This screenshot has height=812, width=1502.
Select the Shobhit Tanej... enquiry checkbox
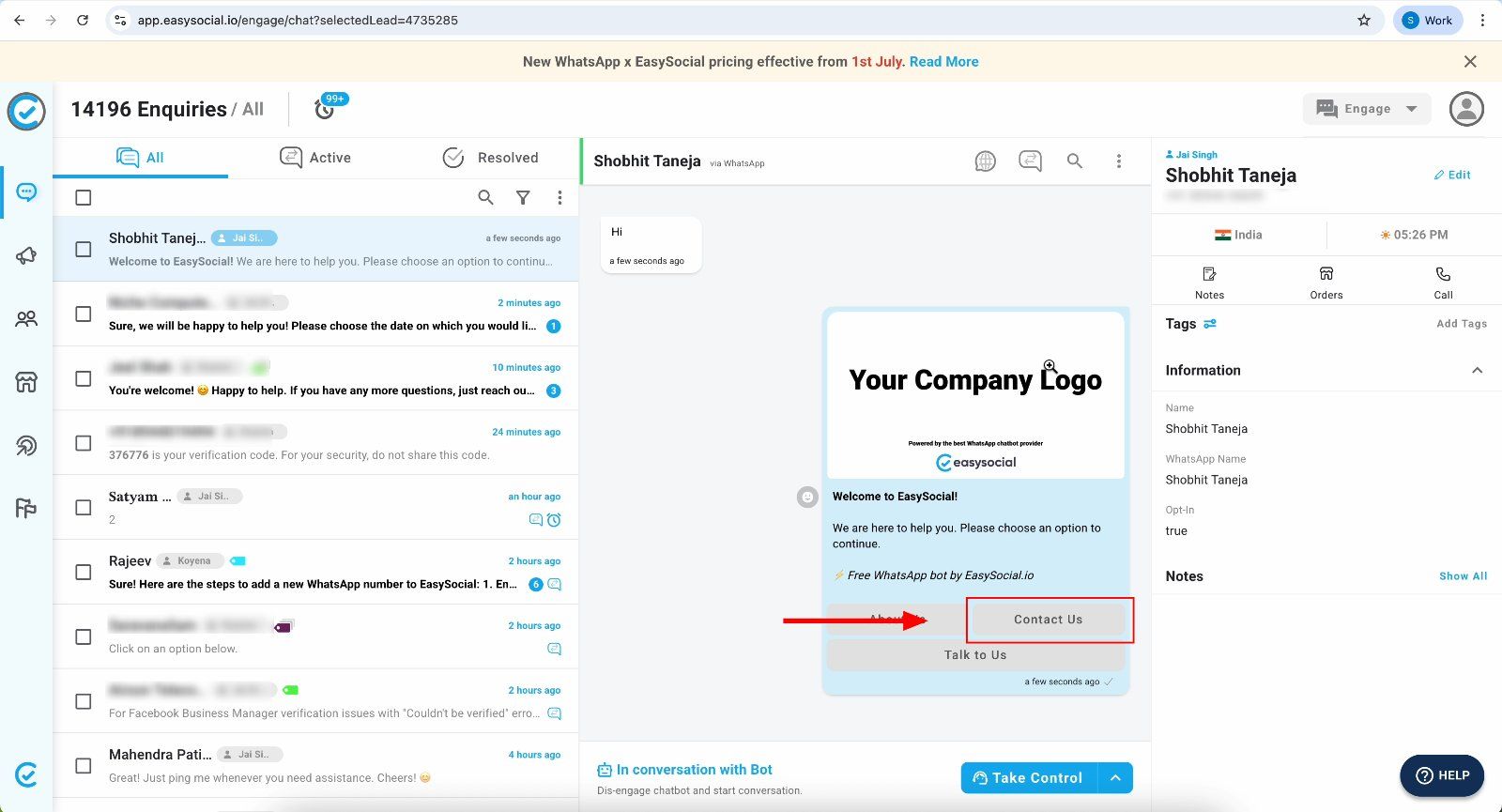coord(84,250)
